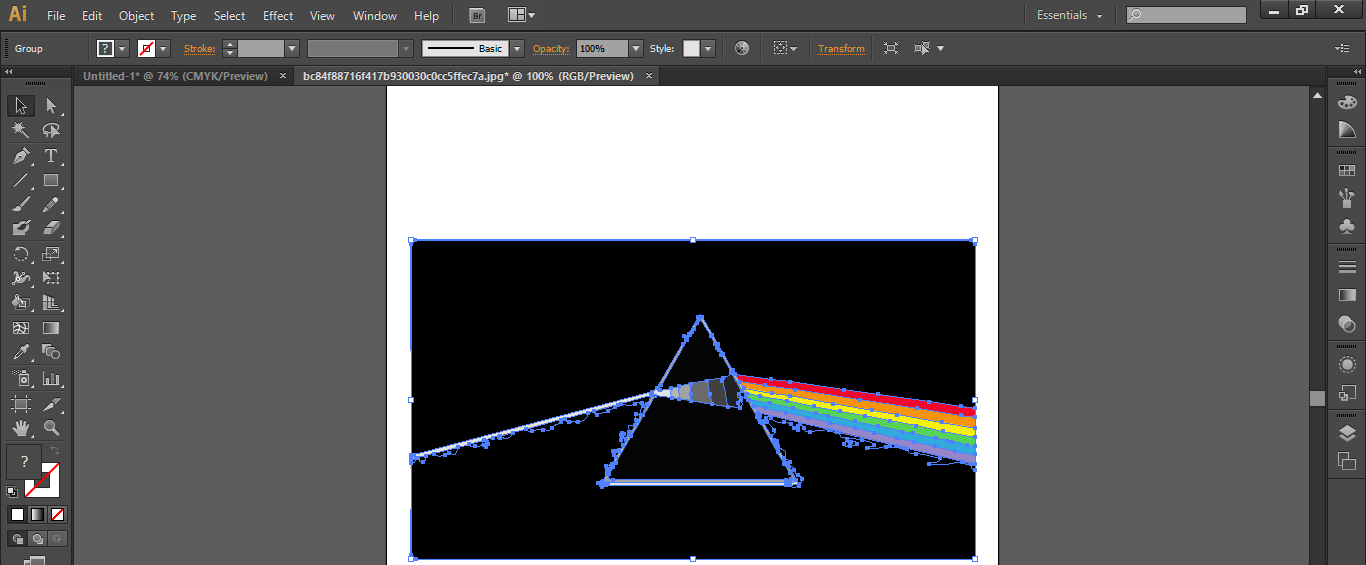The image size is (1366, 565).
Task: Open the Basic brush definition dropdown
Action: pyautogui.click(x=517, y=48)
